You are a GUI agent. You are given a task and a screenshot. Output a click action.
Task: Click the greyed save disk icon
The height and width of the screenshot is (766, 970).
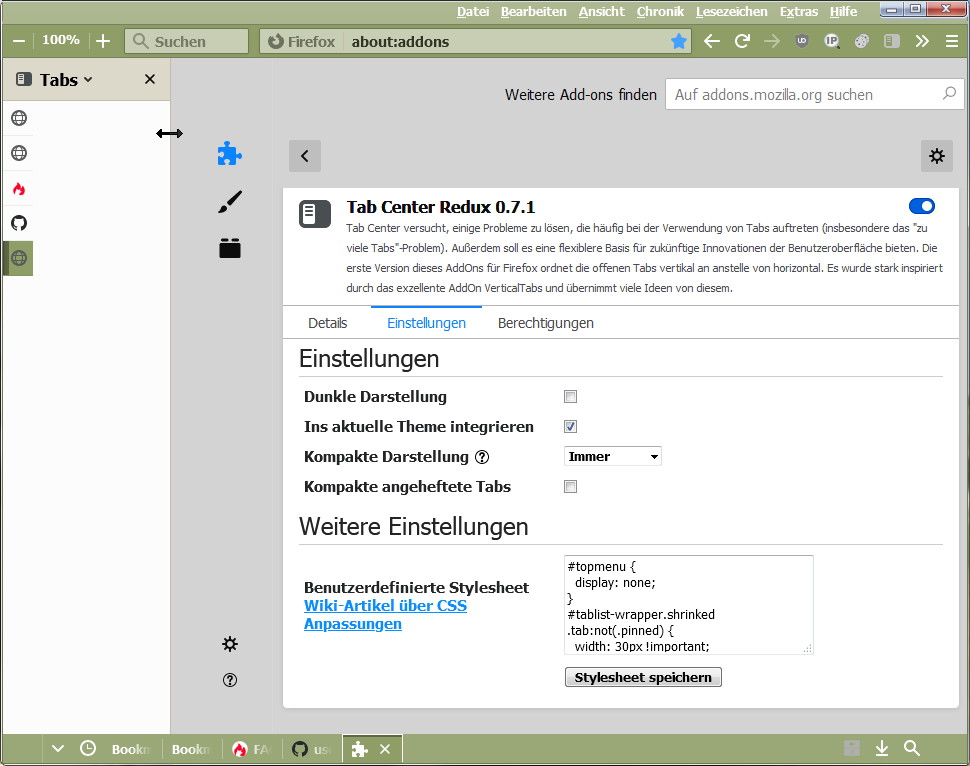click(852, 749)
